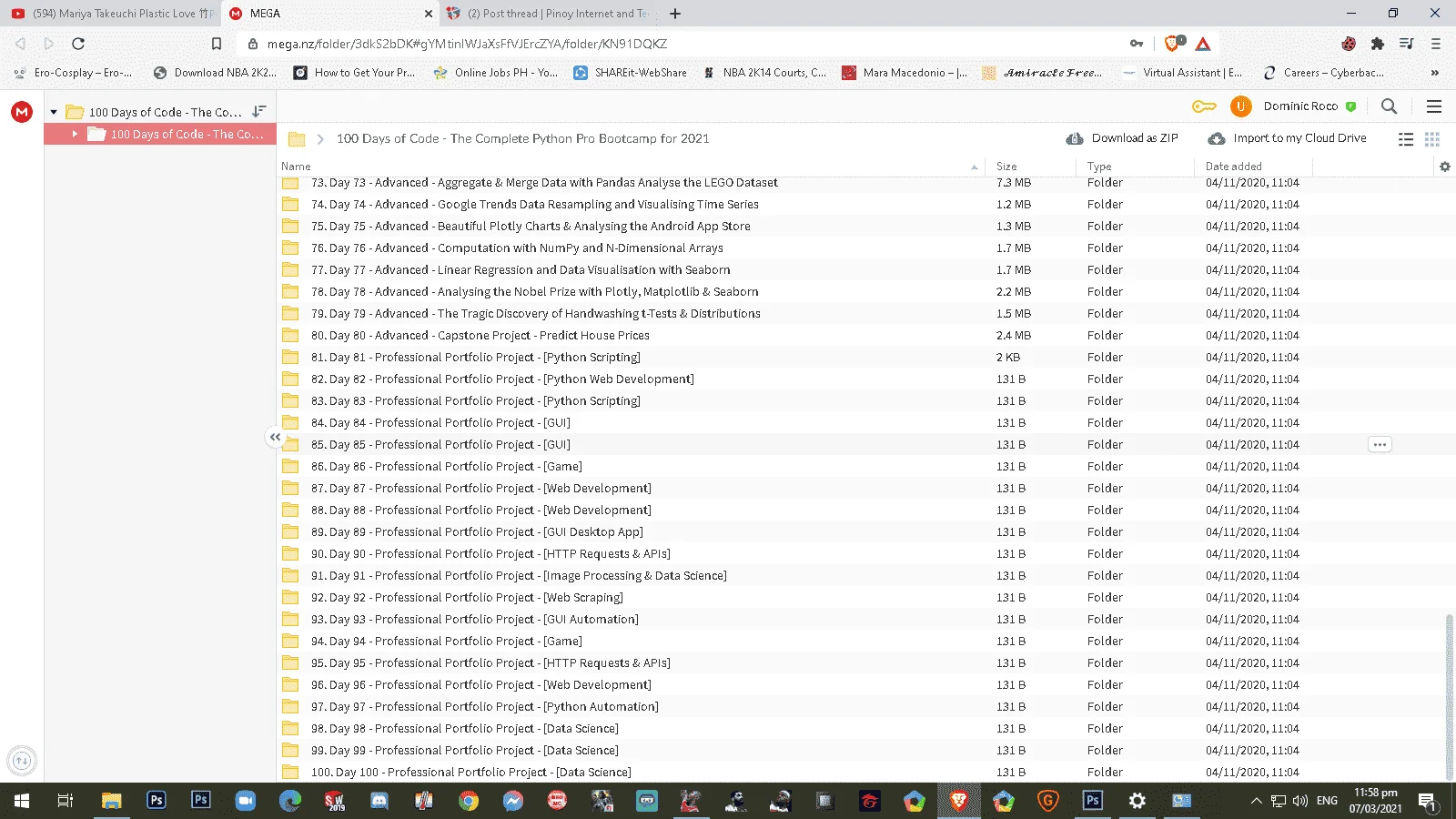Open the How to Get Your Pr... bookmark
The image size is (1456, 819).
coord(354,73)
